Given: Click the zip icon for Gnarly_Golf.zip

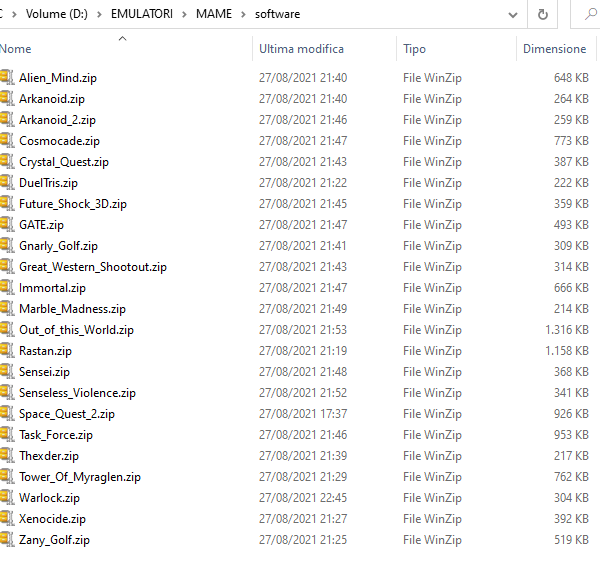Looking at the screenshot, I should coord(7,245).
